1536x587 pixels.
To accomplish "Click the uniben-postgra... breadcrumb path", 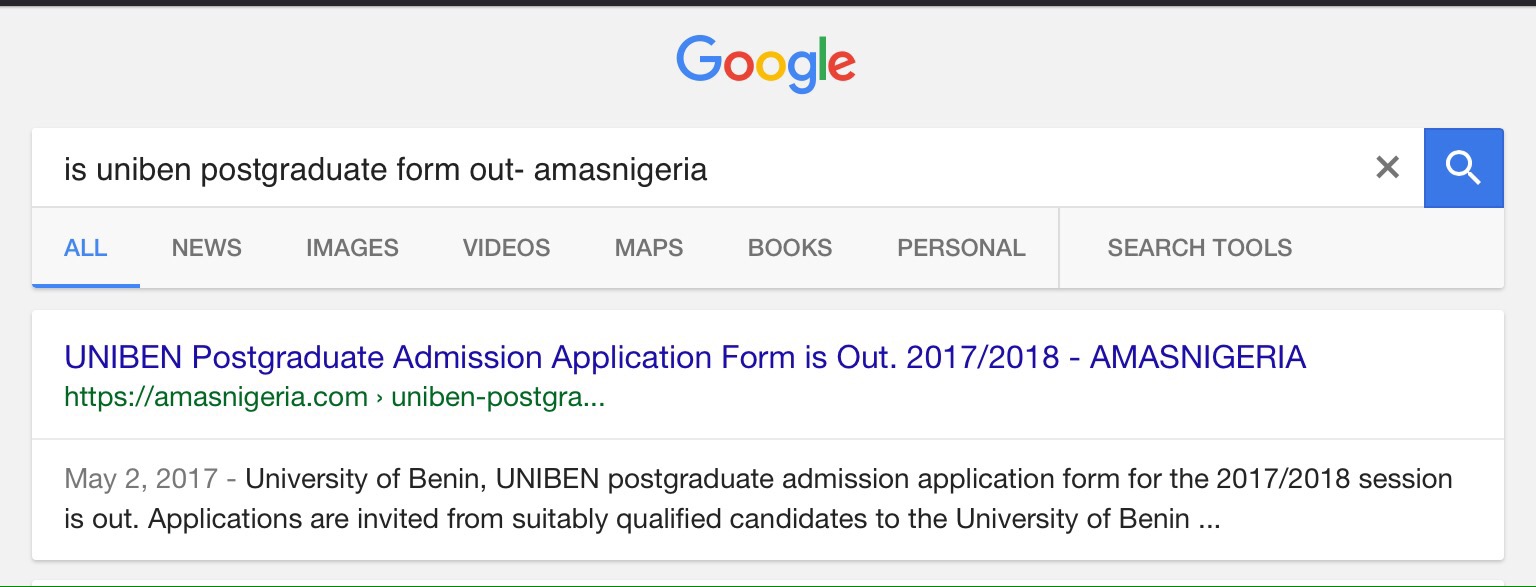I will (498, 398).
